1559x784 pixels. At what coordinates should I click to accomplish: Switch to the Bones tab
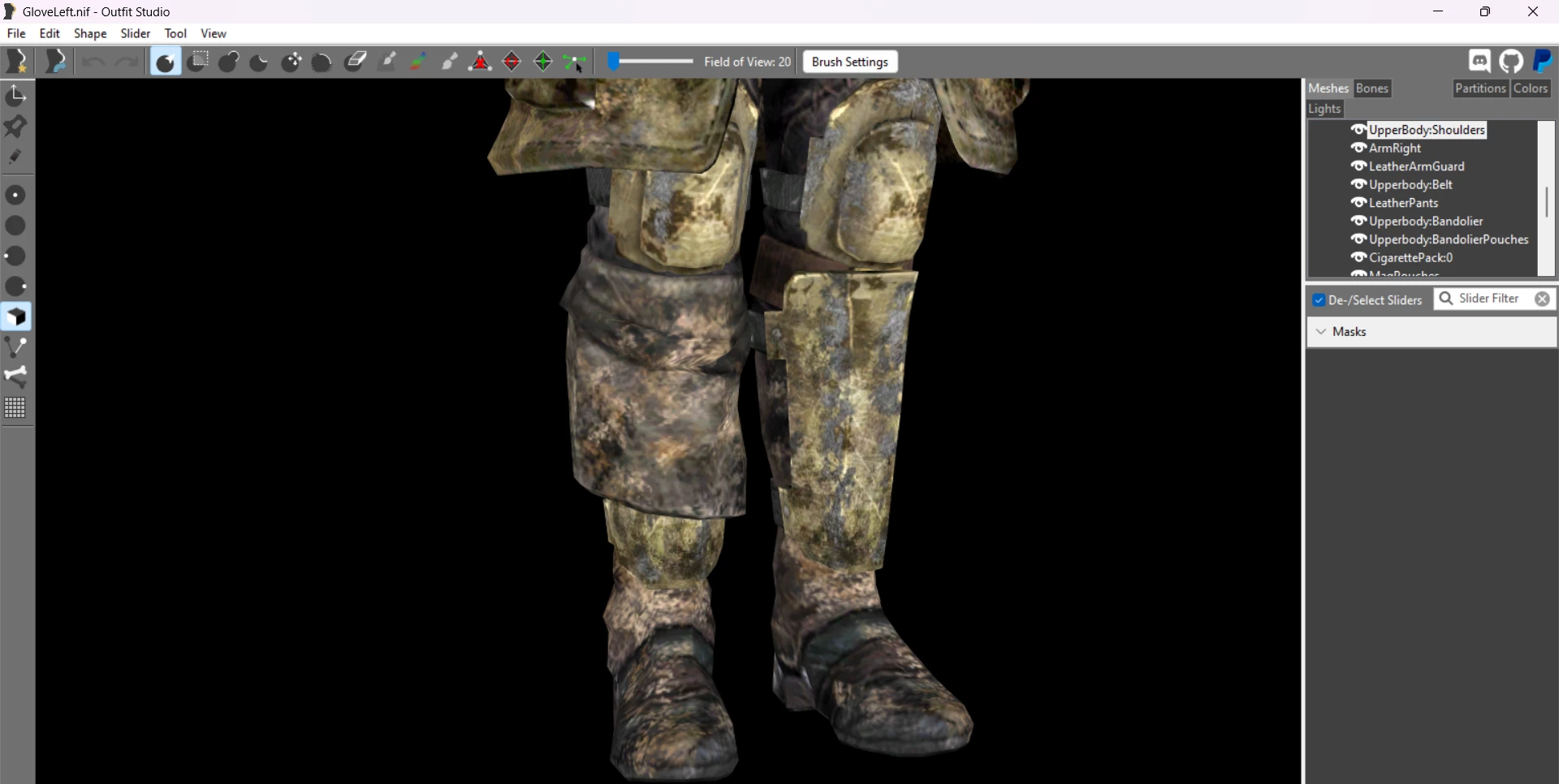[x=1372, y=88]
